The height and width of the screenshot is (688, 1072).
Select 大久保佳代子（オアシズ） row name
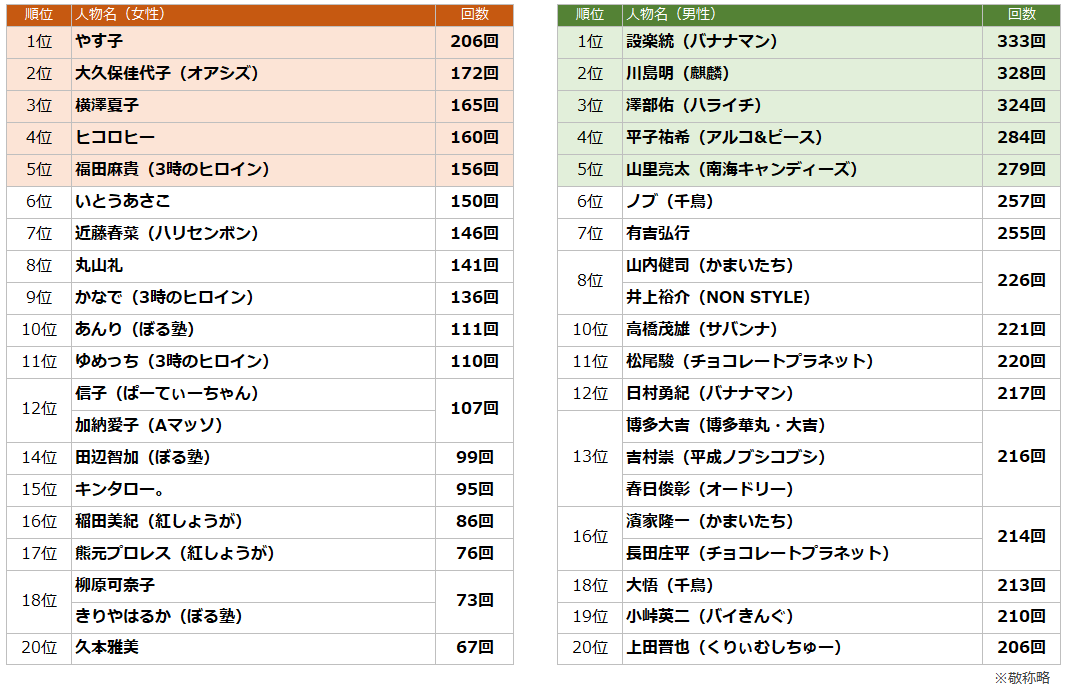252,73
